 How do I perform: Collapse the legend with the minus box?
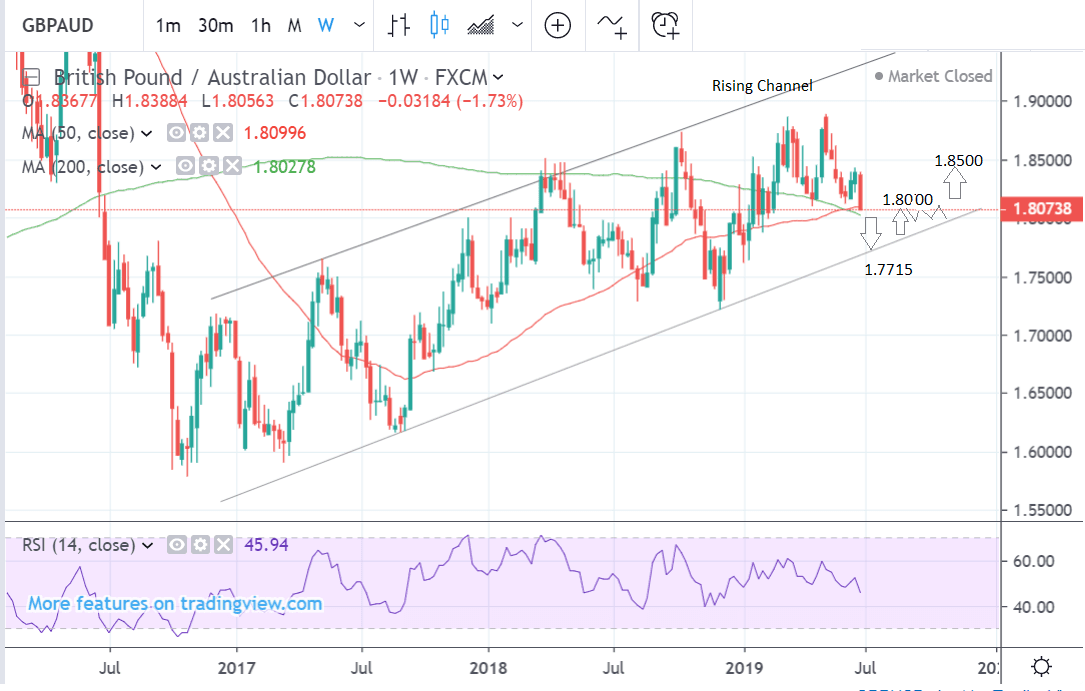[x=32, y=77]
